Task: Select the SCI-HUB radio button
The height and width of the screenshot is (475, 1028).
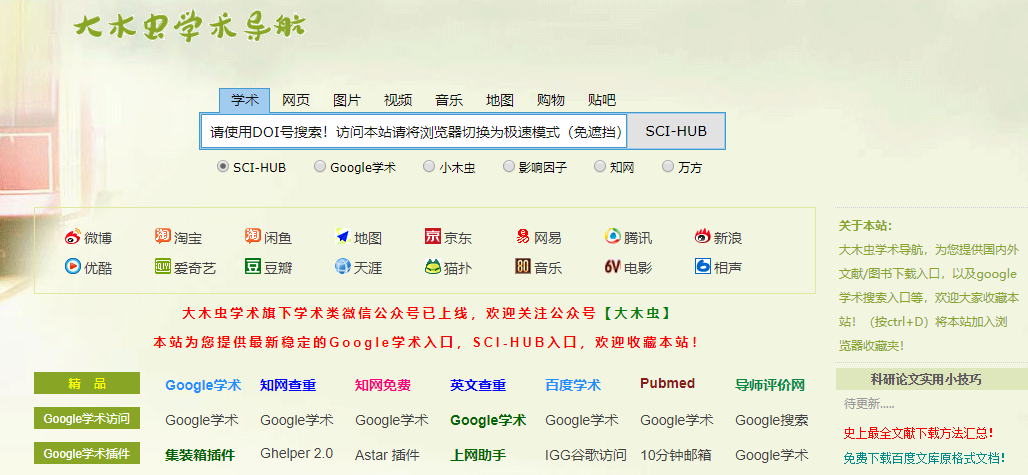Action: pos(222,166)
